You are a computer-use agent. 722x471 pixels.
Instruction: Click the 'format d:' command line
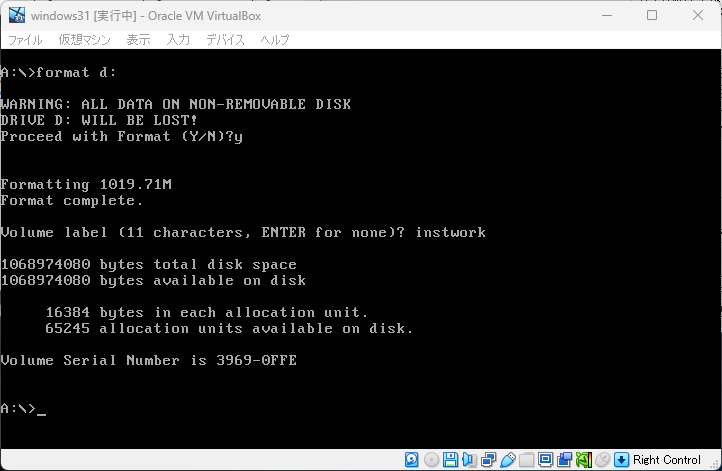point(58,72)
